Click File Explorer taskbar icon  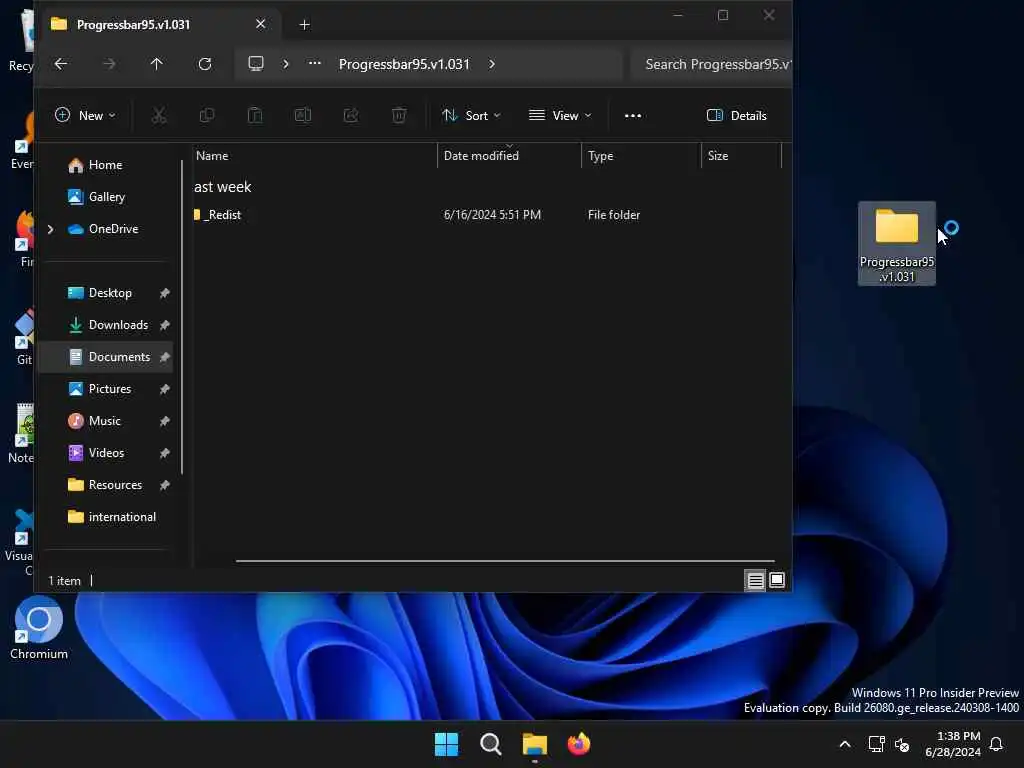534,744
